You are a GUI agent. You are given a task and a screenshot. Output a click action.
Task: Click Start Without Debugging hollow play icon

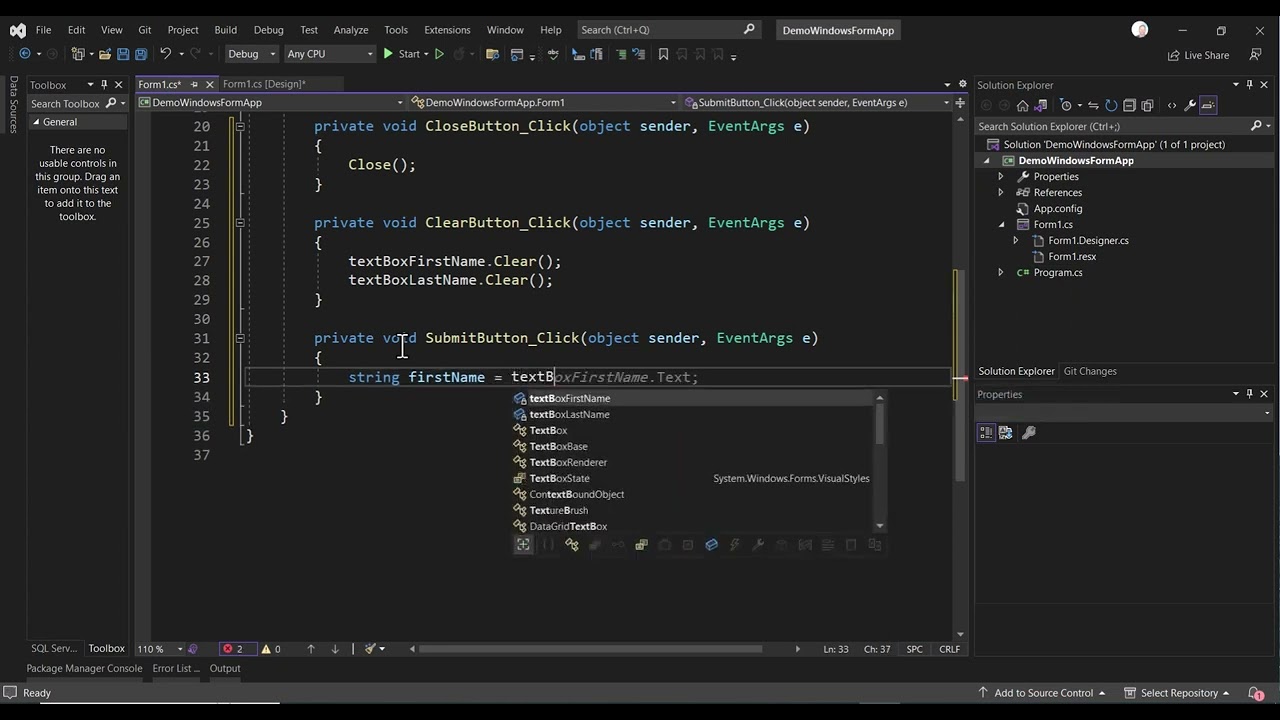(439, 54)
